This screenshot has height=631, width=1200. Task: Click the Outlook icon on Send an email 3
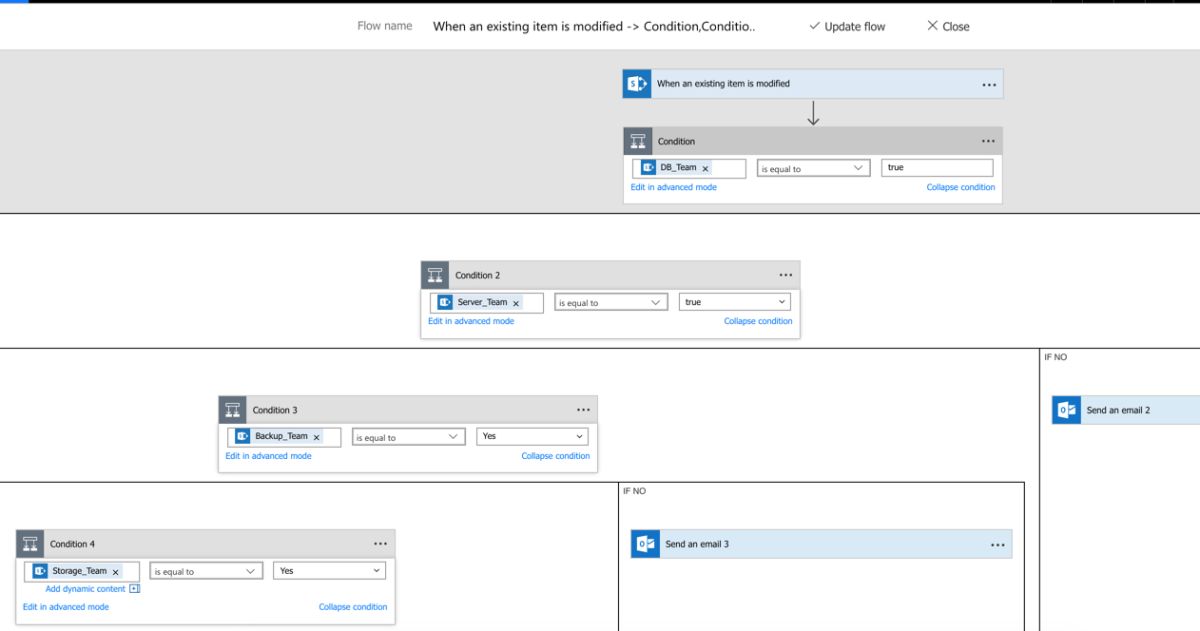pyautogui.click(x=646, y=544)
